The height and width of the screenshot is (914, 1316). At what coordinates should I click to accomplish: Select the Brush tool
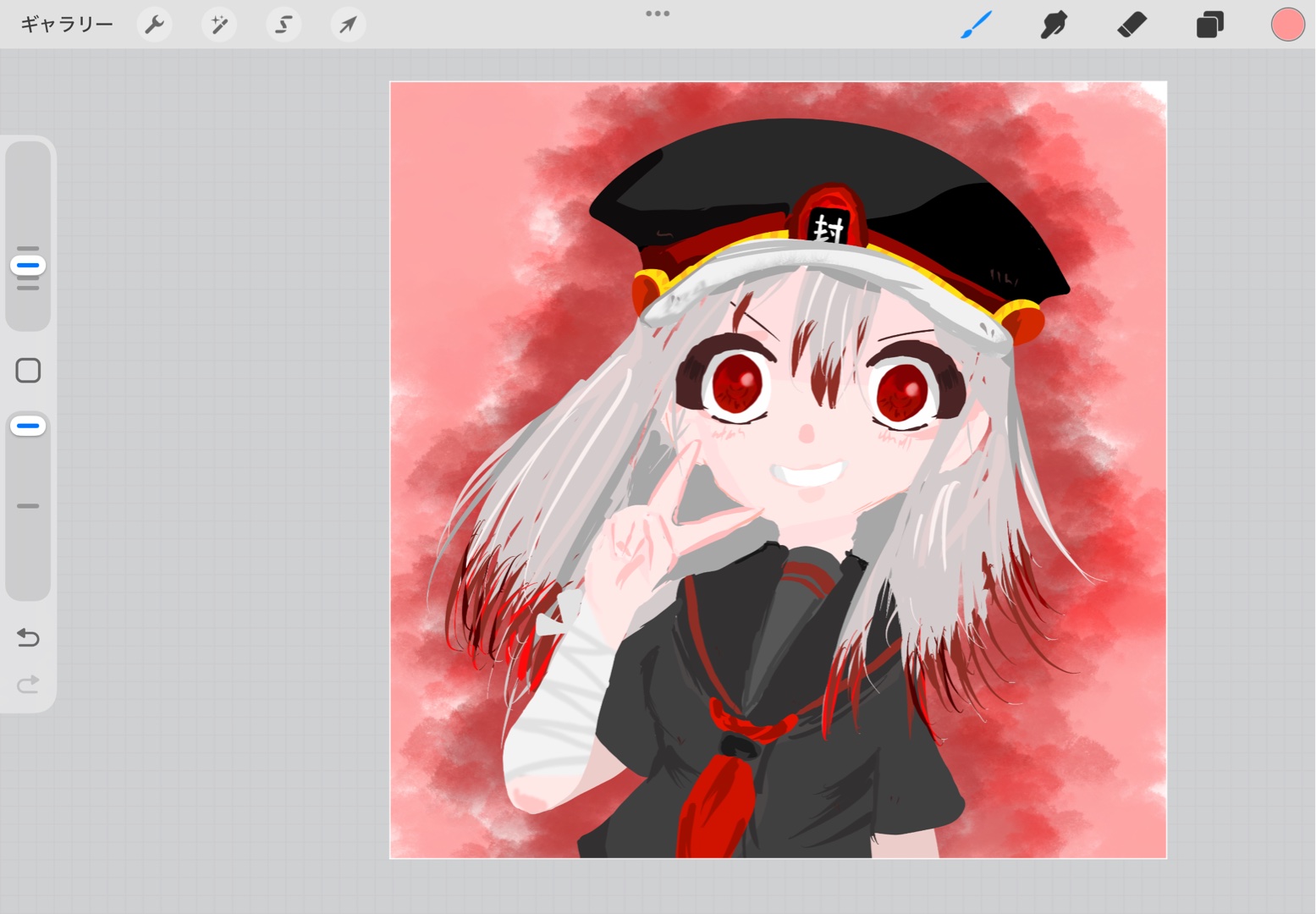[x=976, y=25]
